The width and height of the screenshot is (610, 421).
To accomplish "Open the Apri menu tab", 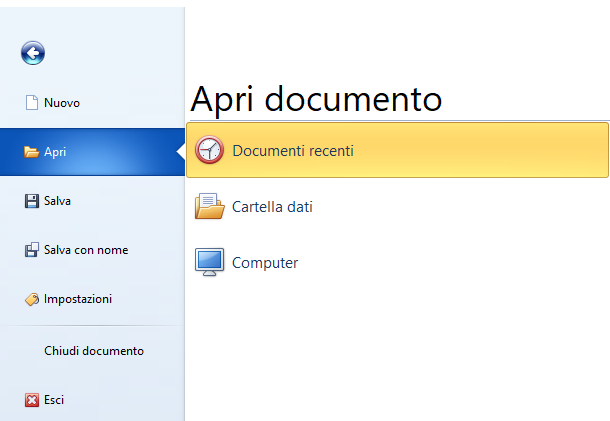I will 56,152.
